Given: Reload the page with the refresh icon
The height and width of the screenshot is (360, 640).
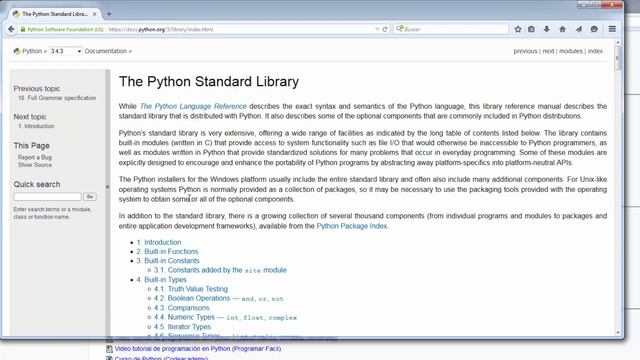Looking at the screenshot, I should click(385, 29).
